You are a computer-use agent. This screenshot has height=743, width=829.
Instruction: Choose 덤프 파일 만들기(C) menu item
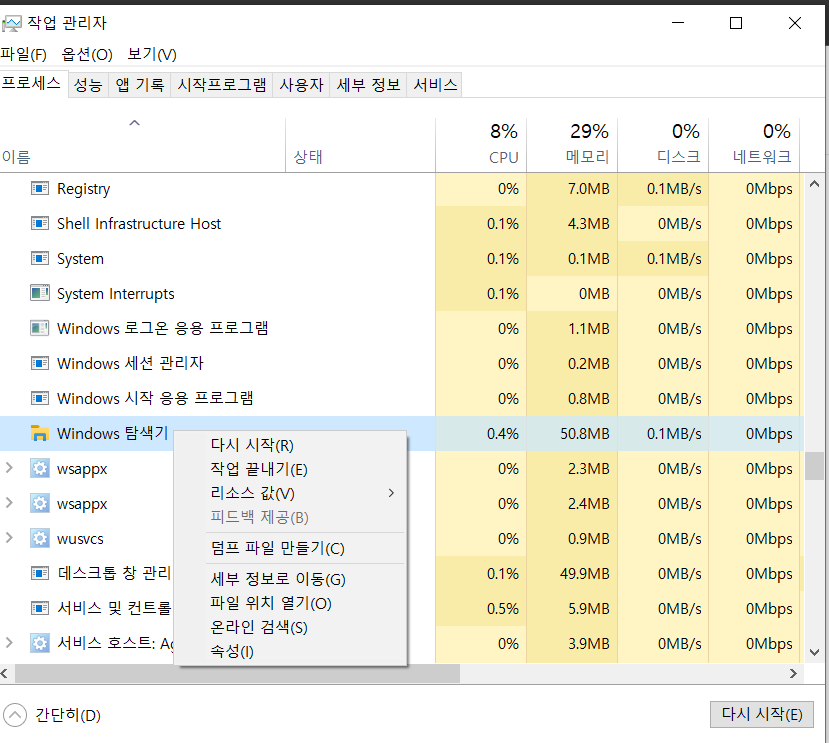290,548
